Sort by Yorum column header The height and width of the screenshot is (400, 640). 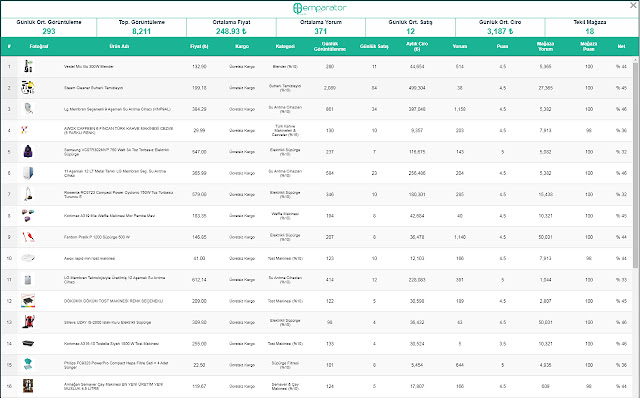(x=460, y=47)
